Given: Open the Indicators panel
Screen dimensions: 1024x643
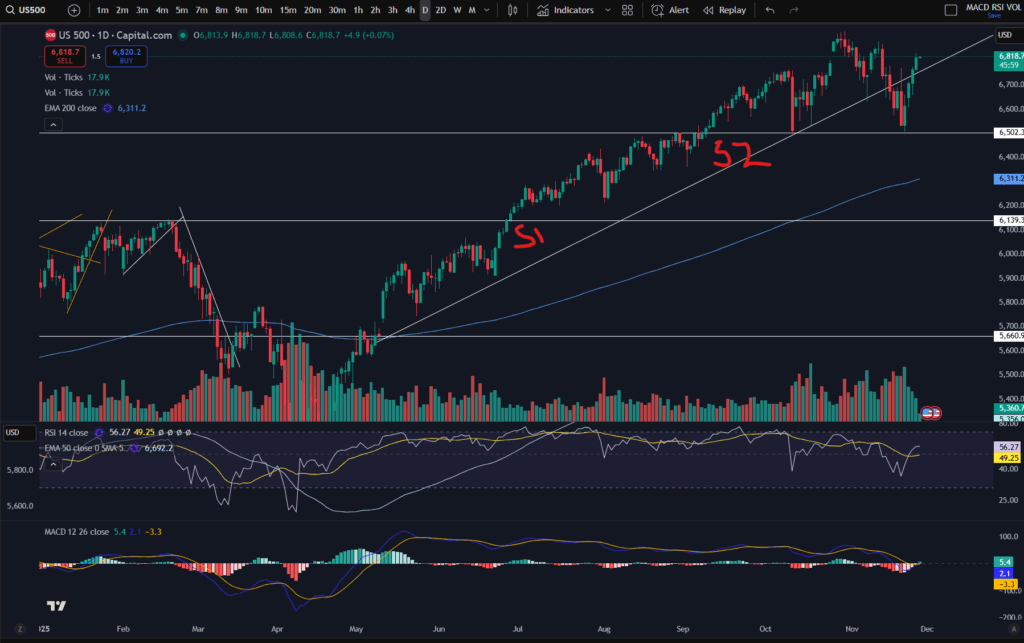Looking at the screenshot, I should coord(566,10).
